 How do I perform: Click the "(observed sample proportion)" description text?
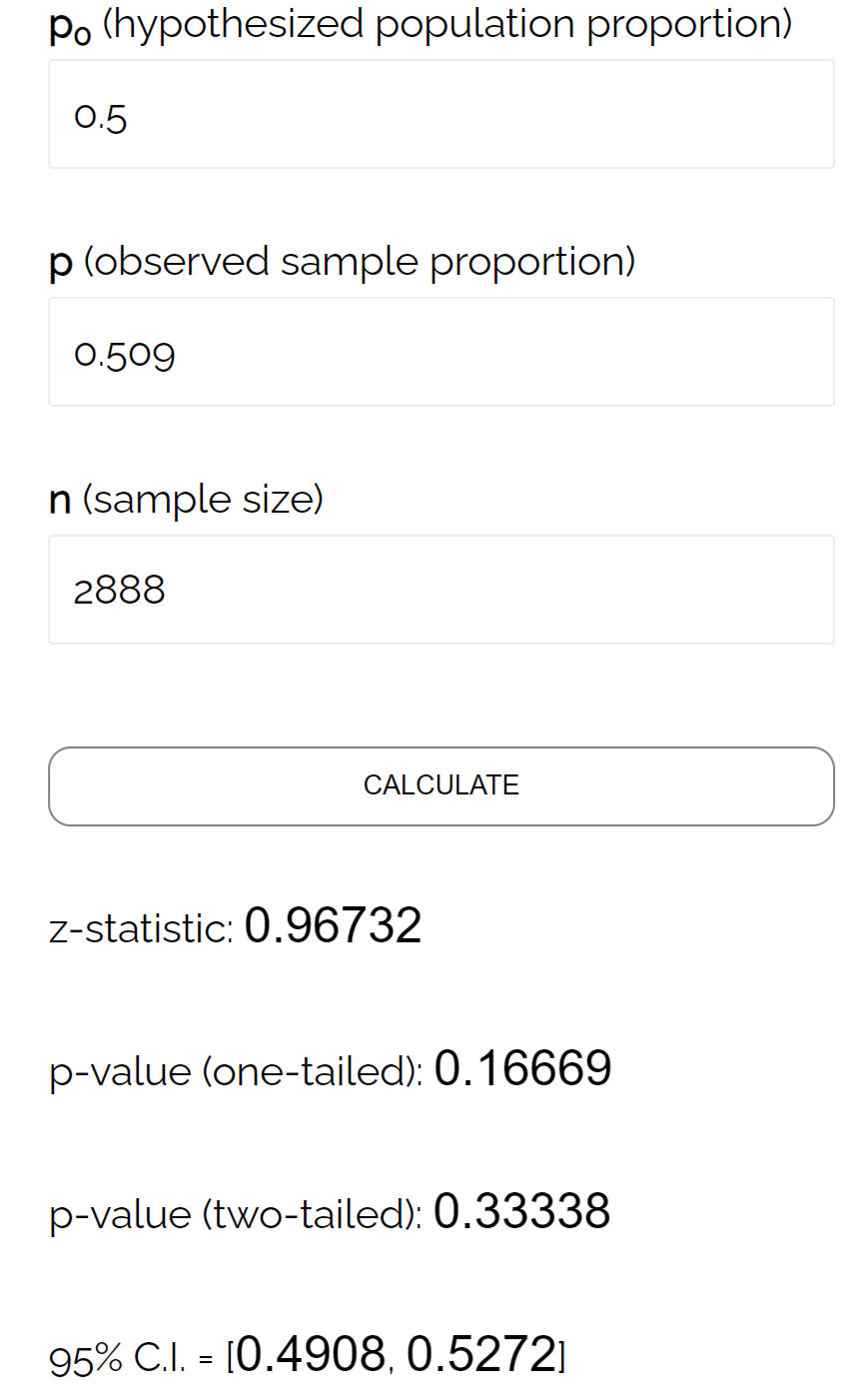[360, 262]
